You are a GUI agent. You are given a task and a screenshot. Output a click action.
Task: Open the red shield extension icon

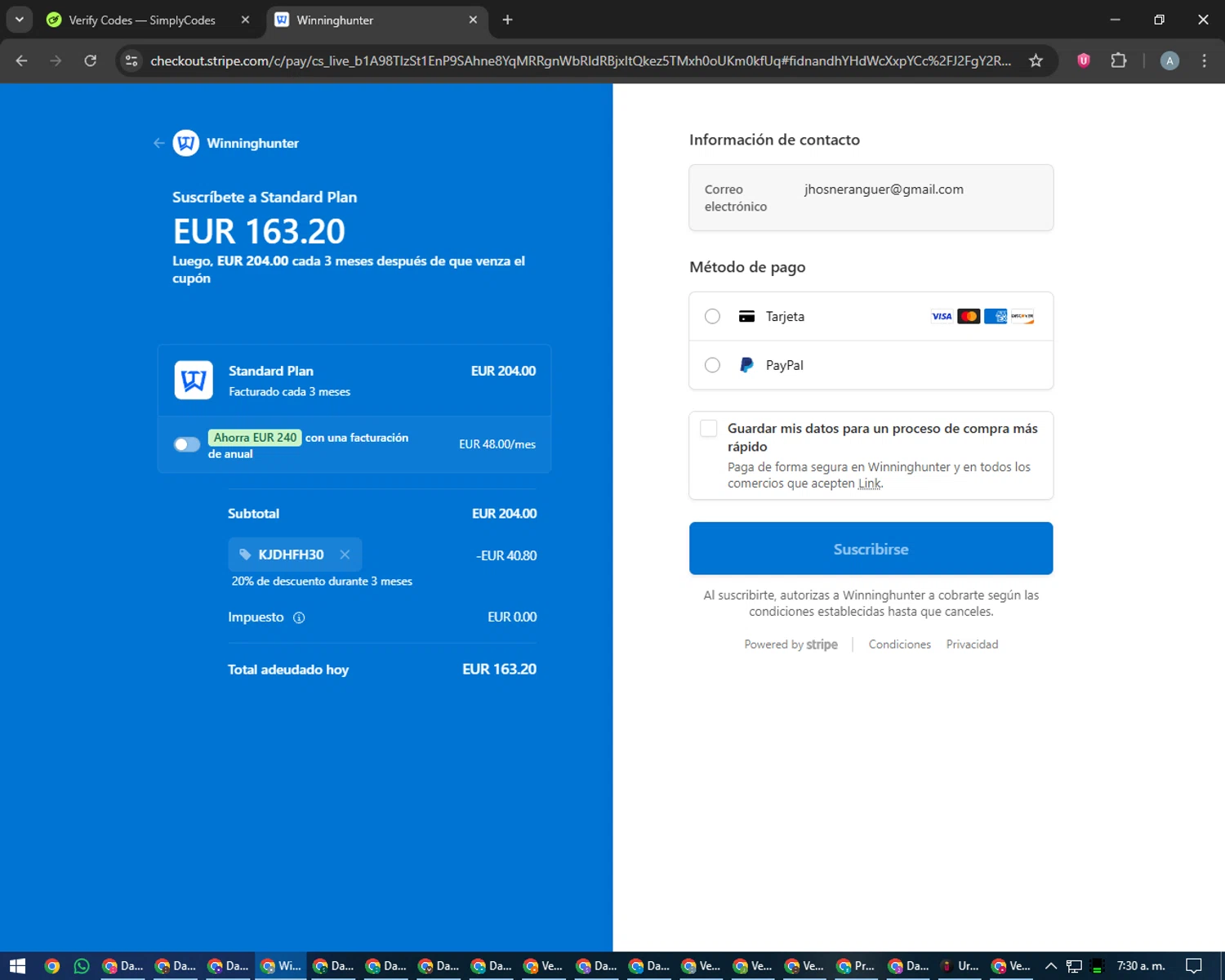1084,60
